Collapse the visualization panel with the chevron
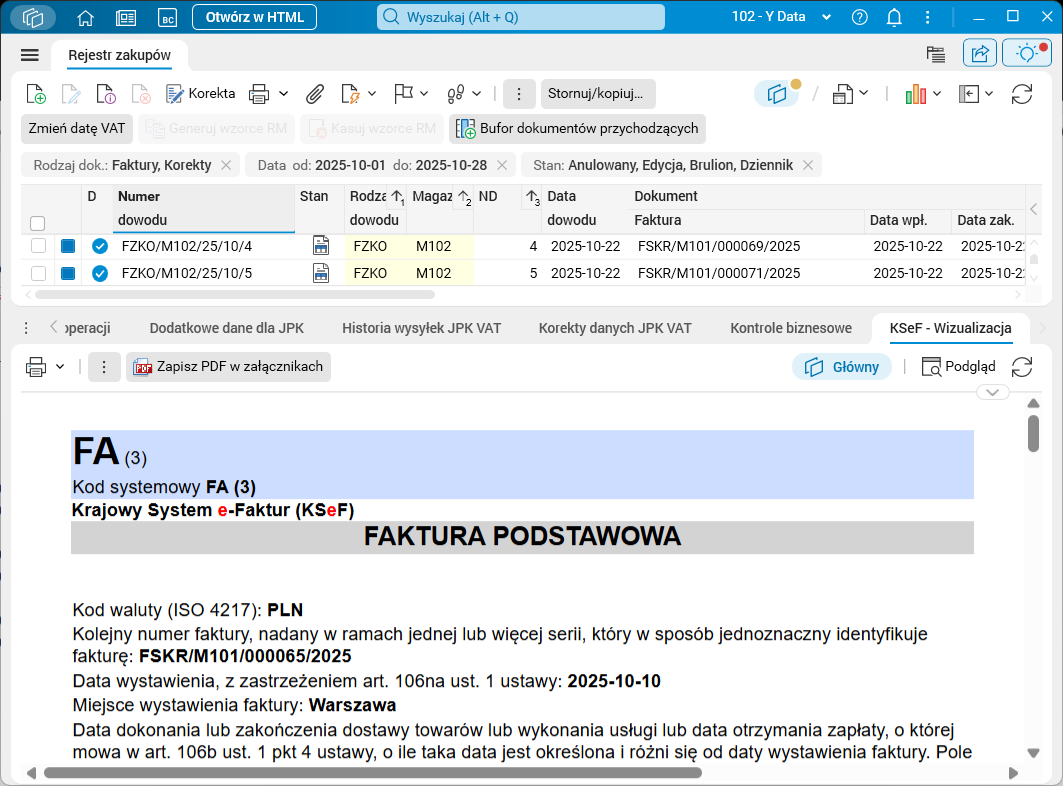This screenshot has width=1063, height=786. (x=992, y=392)
